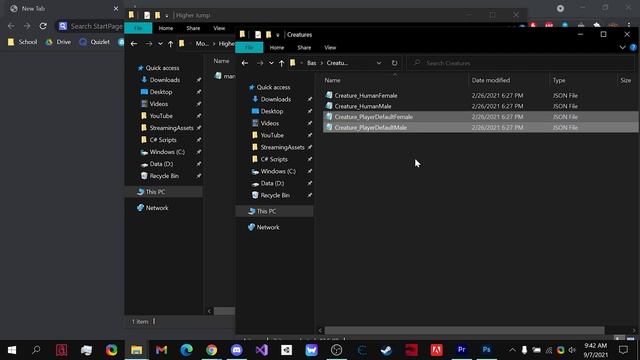640x360 pixels.
Task: Select Network in Creatures sidebar
Action: tap(263, 227)
